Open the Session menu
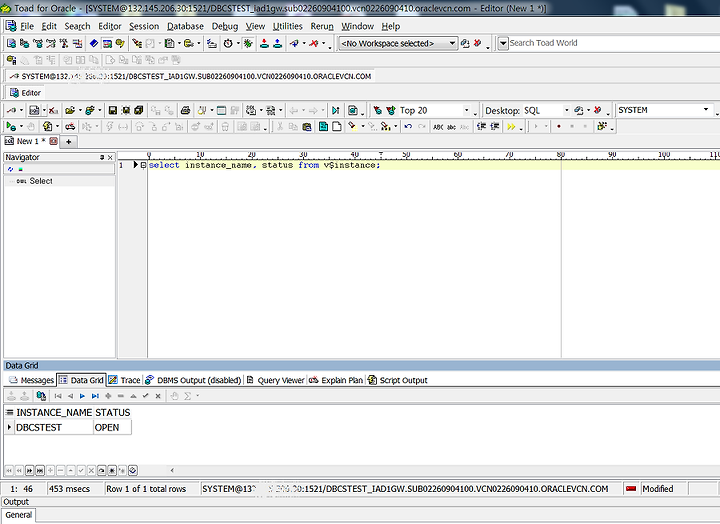Image resolution: width=720 pixels, height=524 pixels. tap(144, 26)
